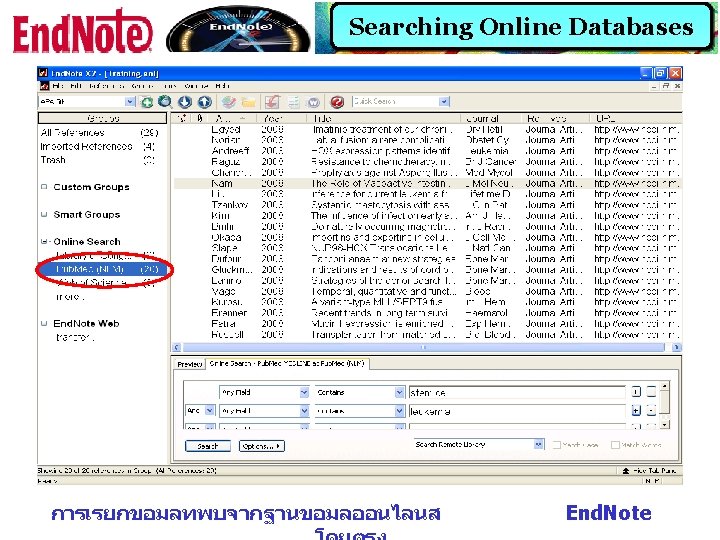Click the plus button beside 'leukemia' search row
The height and width of the screenshot is (540, 720).
[x=636, y=411]
